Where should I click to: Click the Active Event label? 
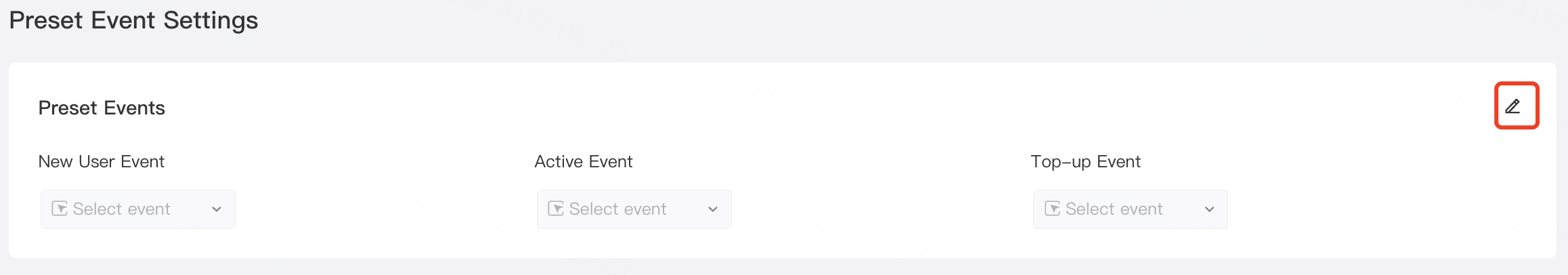(584, 161)
